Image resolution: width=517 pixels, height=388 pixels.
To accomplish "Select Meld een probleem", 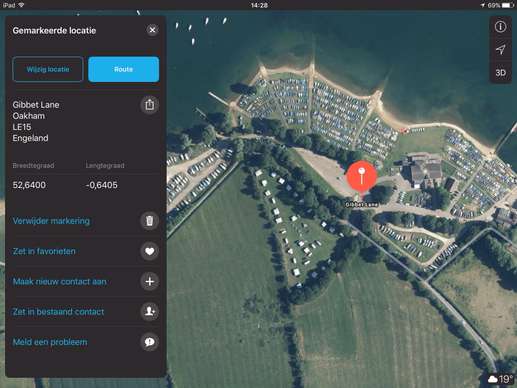I will coord(50,342).
